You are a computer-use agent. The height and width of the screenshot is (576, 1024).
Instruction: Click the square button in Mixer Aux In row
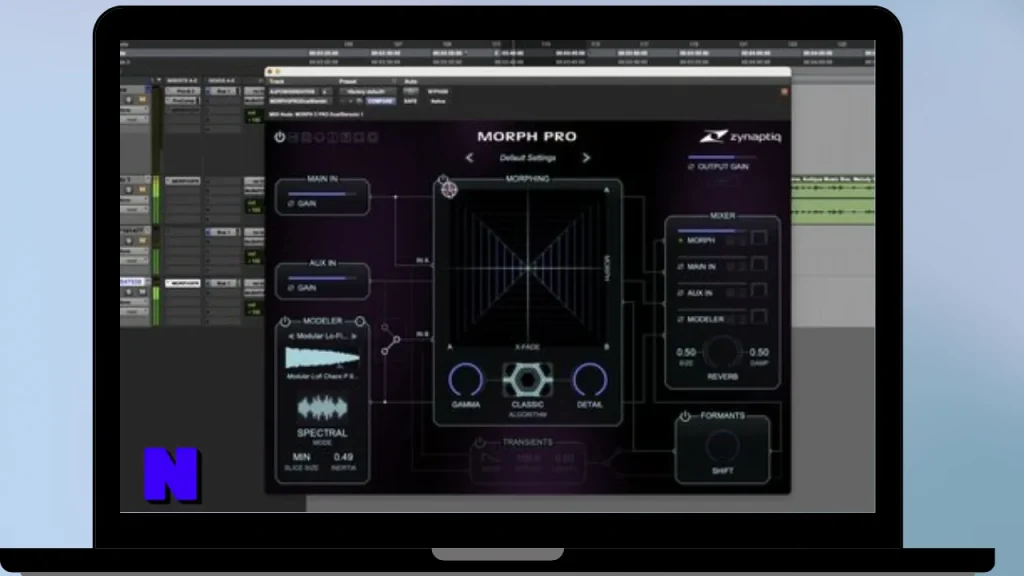click(759, 291)
